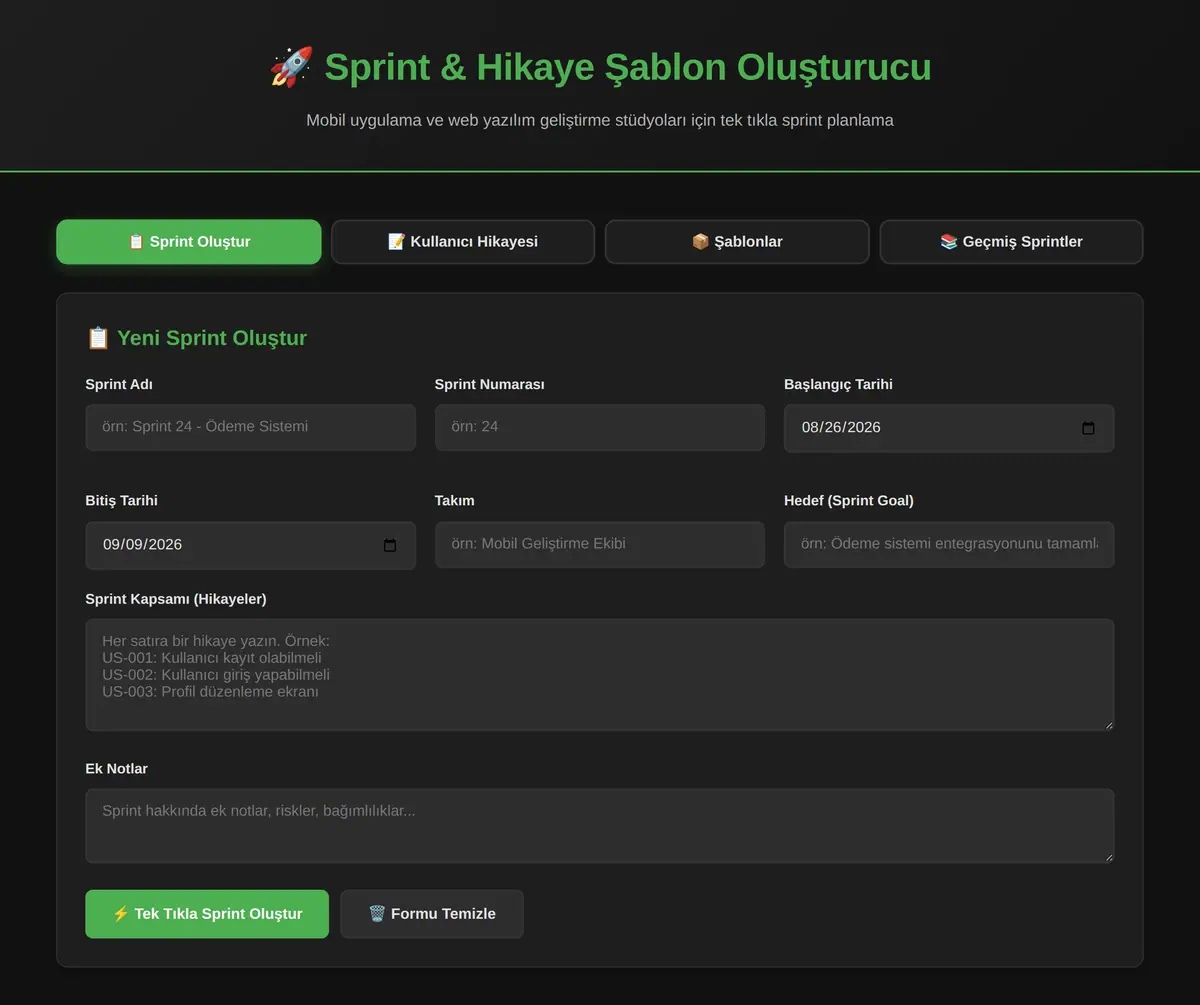Screen dimensions: 1200x1005
Task: Focus the Sprint Numarası field
Action: point(600,427)
